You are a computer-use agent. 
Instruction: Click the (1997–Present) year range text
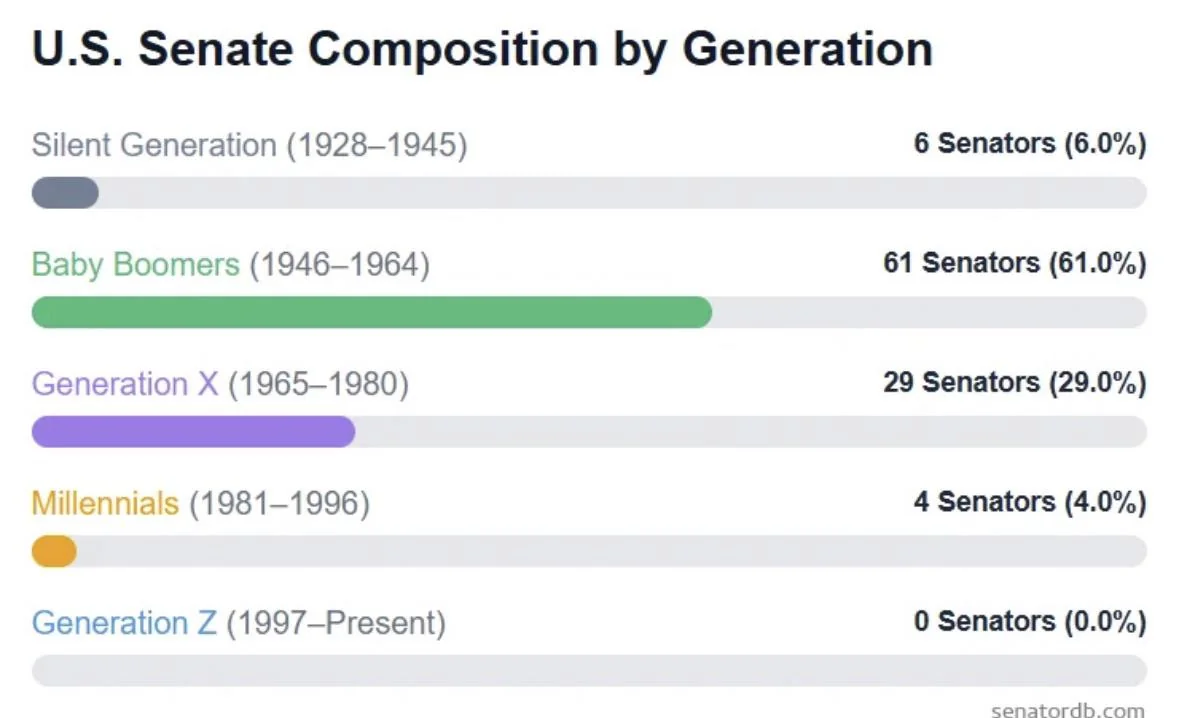[x=336, y=623]
